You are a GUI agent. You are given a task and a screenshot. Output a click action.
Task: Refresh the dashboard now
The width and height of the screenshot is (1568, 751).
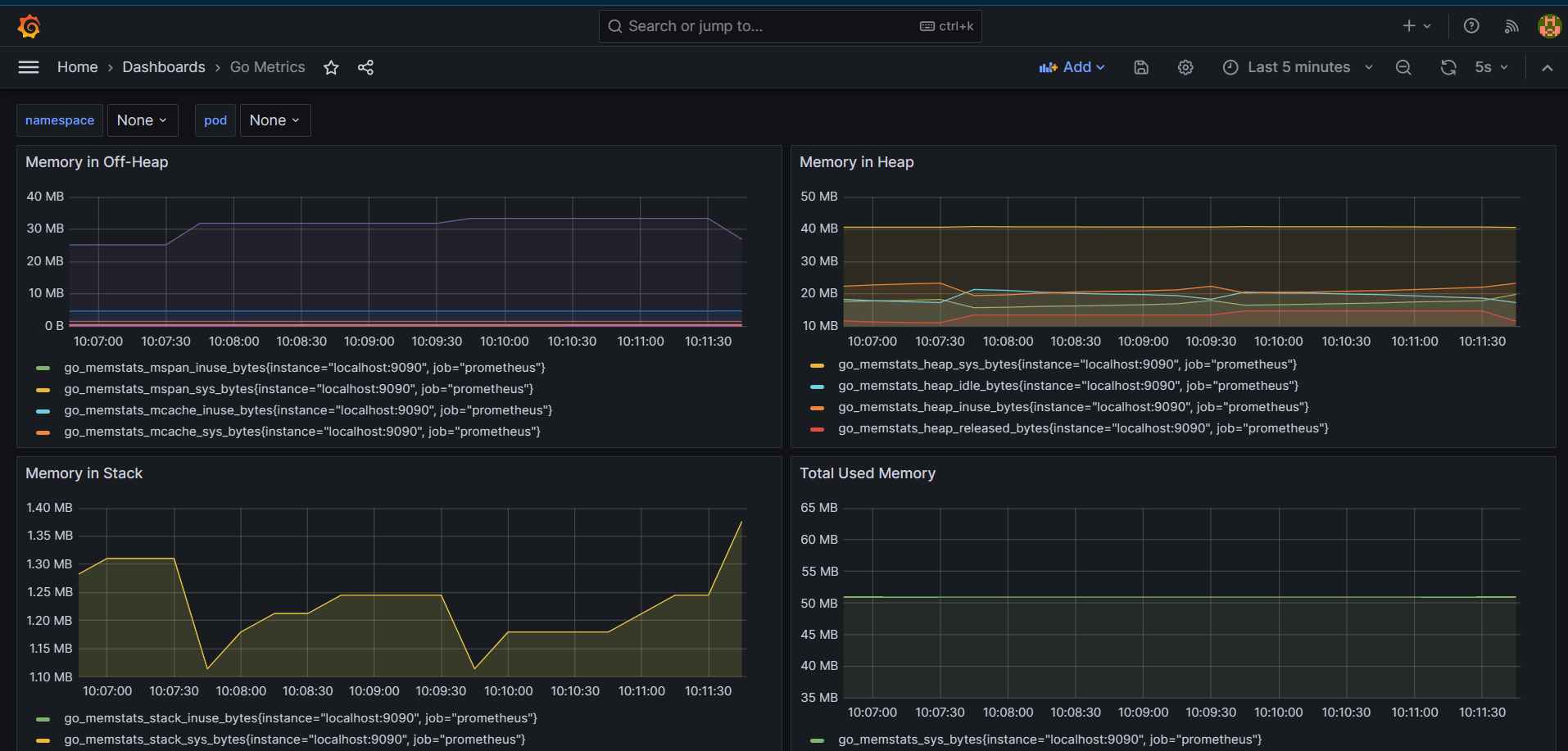pos(1448,67)
